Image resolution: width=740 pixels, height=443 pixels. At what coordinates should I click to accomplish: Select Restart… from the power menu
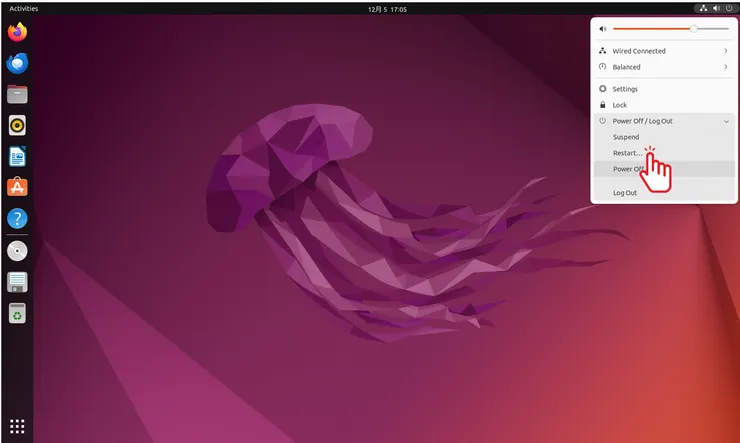[627, 153]
